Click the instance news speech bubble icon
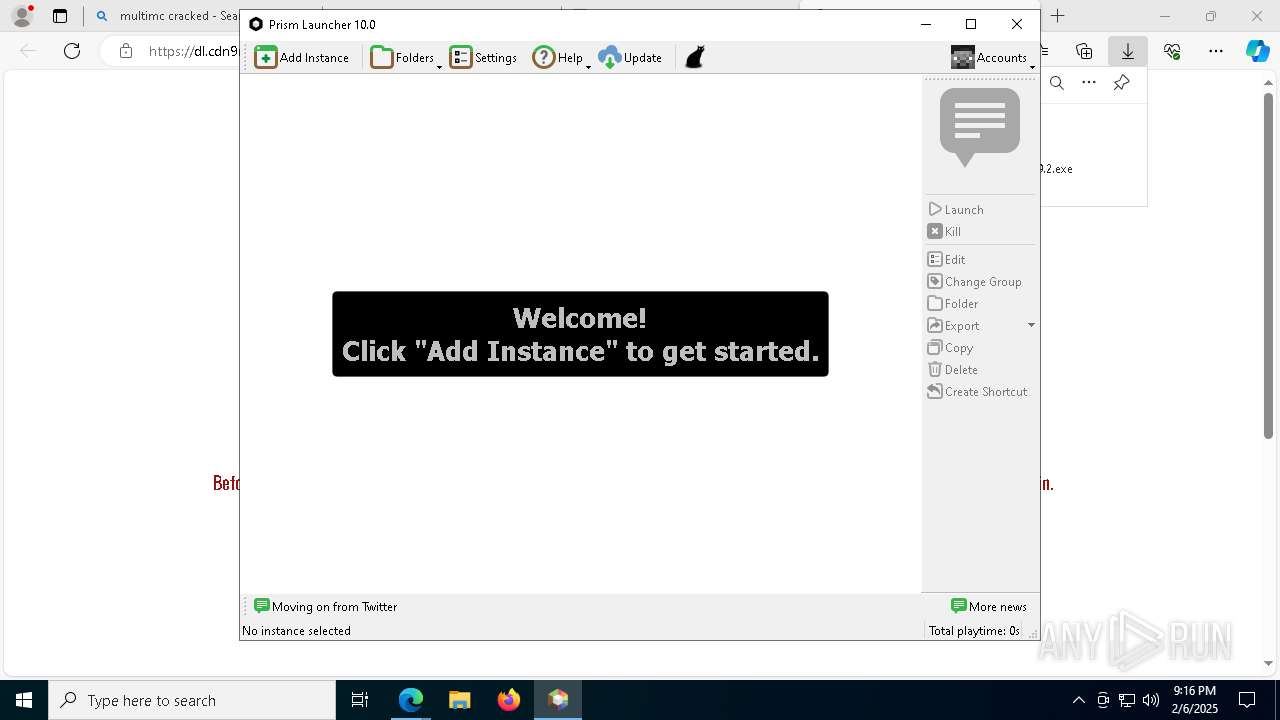The height and width of the screenshot is (720, 1280). 979,127
